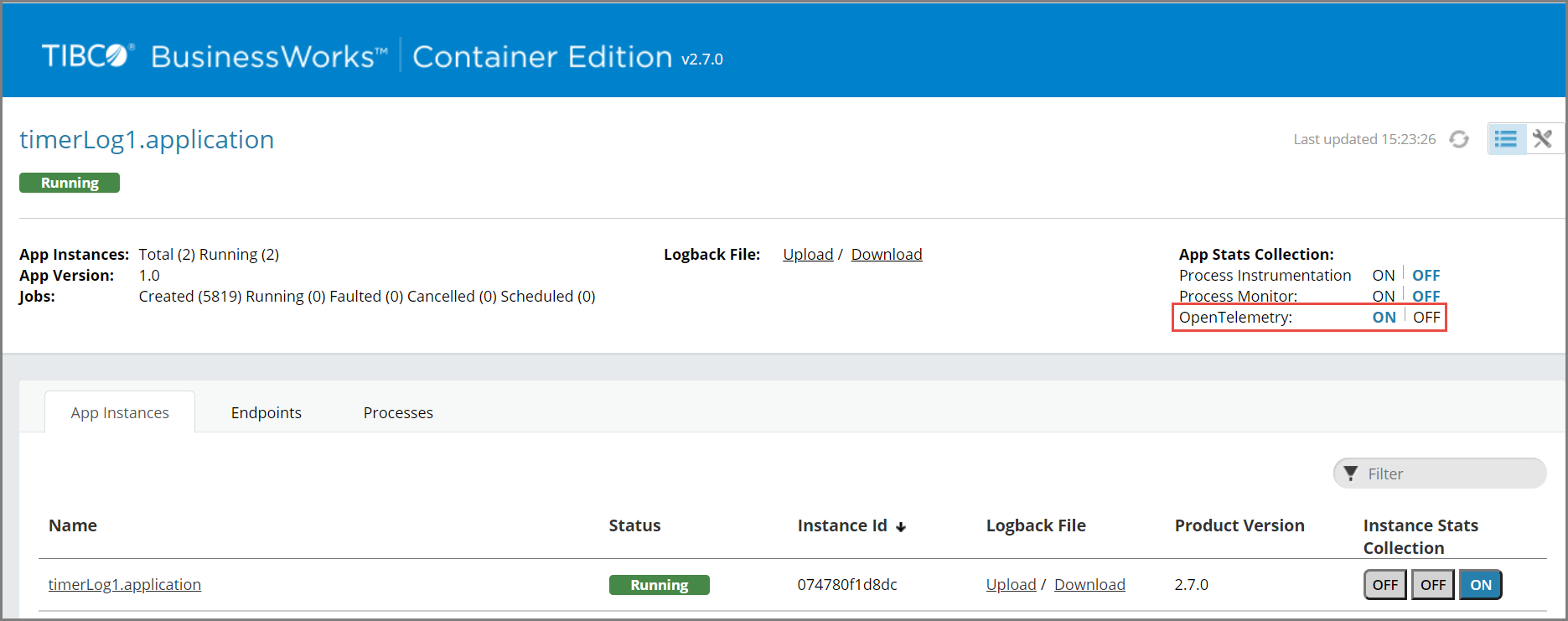Click the Product Version column header

pyautogui.click(x=1239, y=525)
